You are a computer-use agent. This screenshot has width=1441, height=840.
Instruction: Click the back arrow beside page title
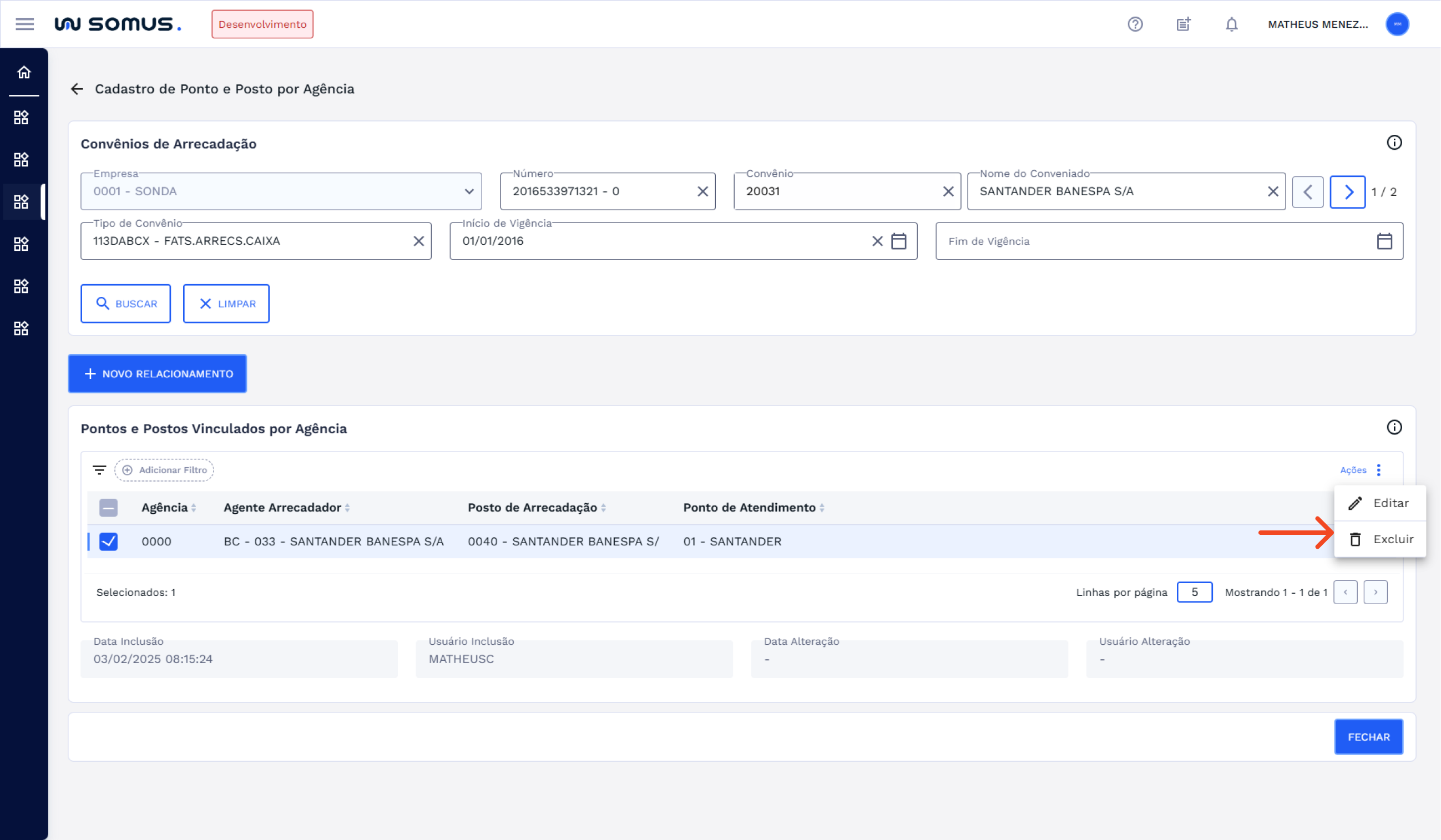(x=77, y=89)
